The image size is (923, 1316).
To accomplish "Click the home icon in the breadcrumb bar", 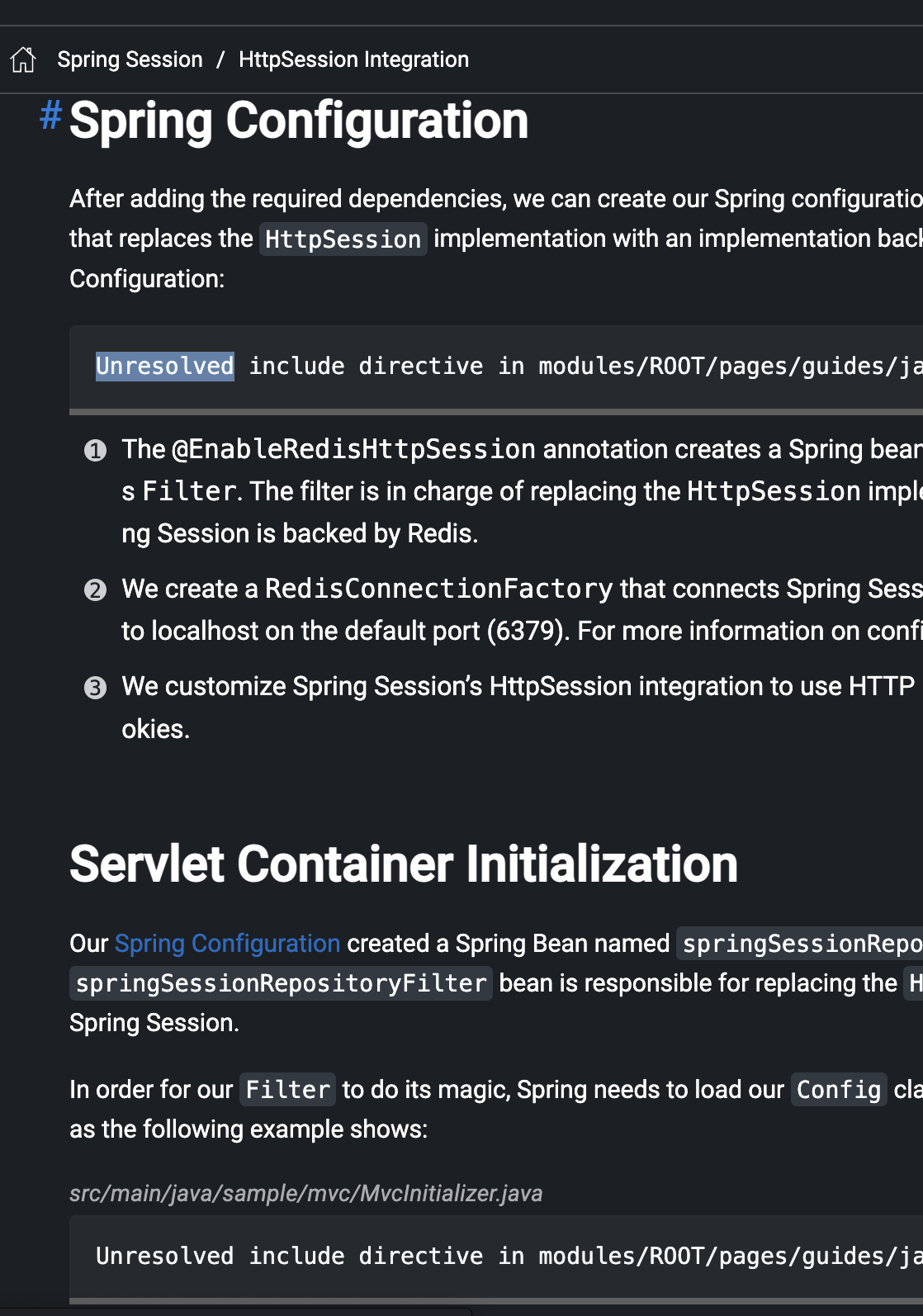I will [x=23, y=59].
